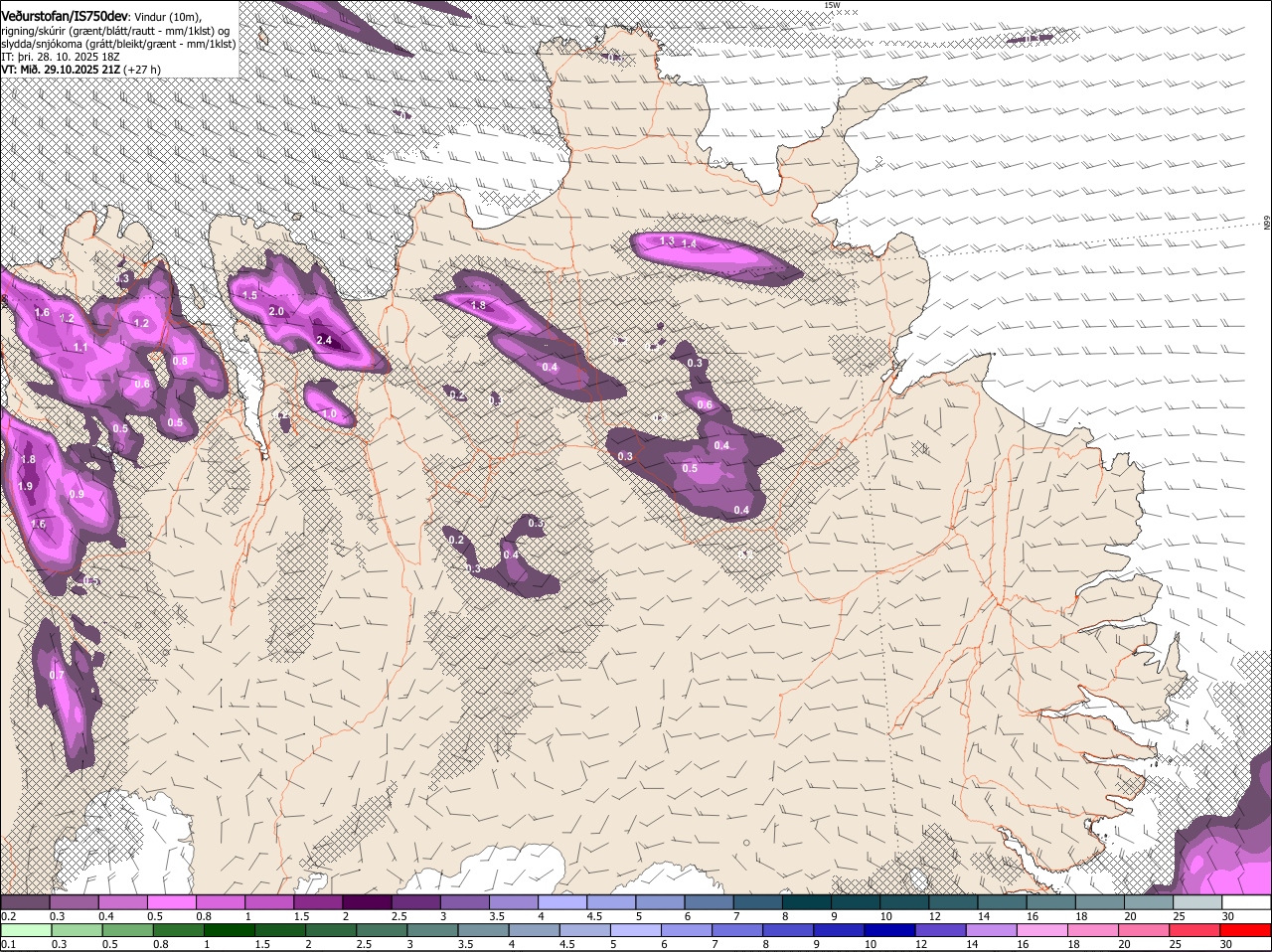Click upper-row swatch between 1 and 1.5
The image size is (1272, 952).
point(269,902)
